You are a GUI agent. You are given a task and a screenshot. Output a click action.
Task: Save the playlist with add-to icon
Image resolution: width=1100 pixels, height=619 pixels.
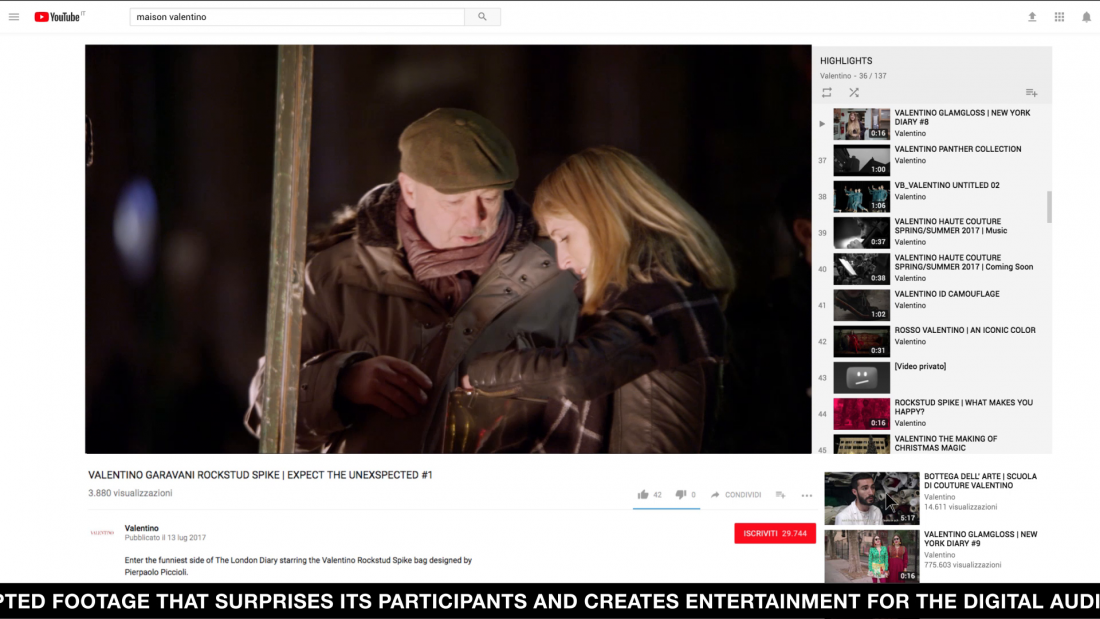coord(1031,93)
